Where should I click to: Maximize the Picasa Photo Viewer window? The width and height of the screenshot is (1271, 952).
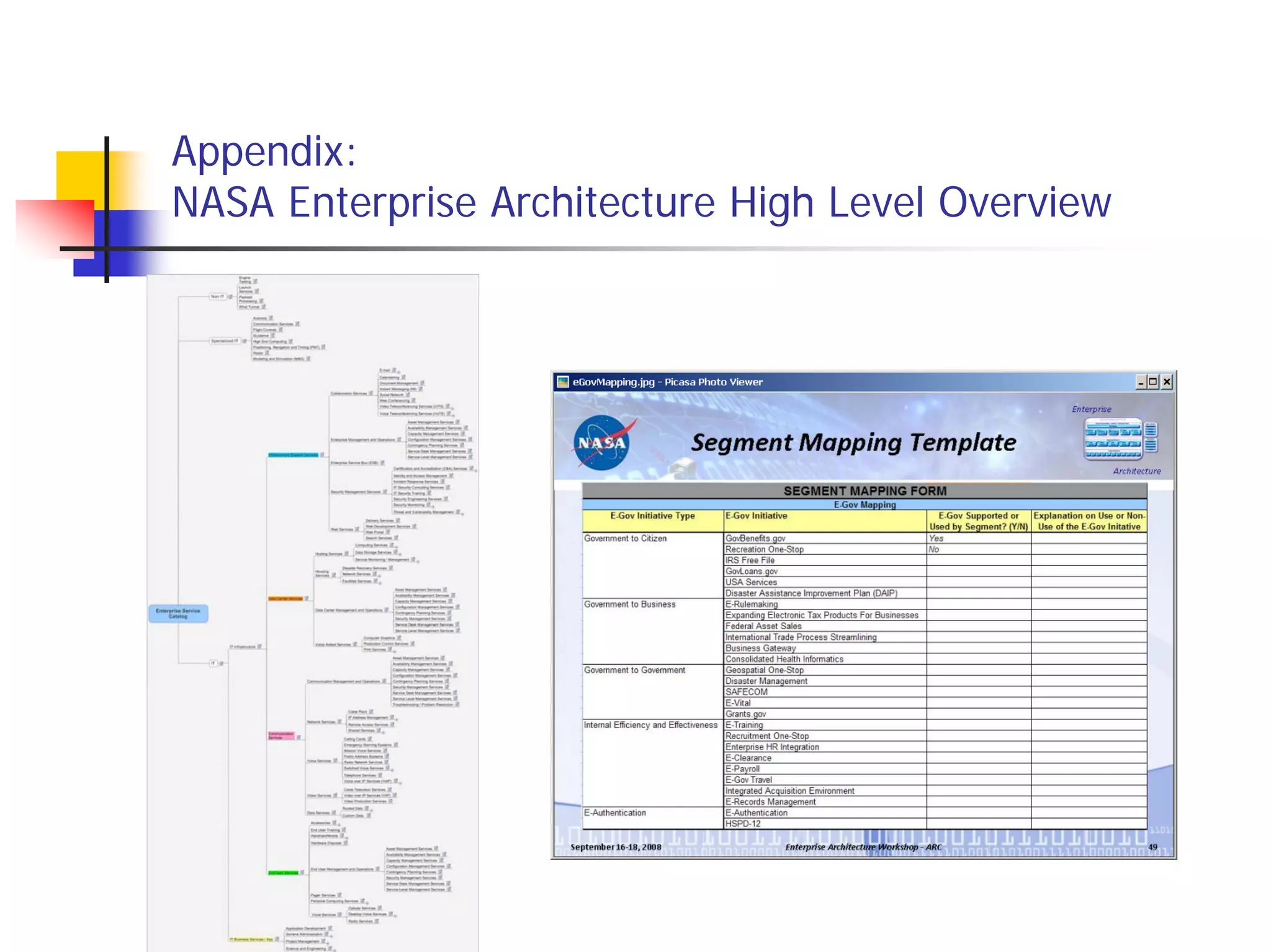pos(1152,382)
